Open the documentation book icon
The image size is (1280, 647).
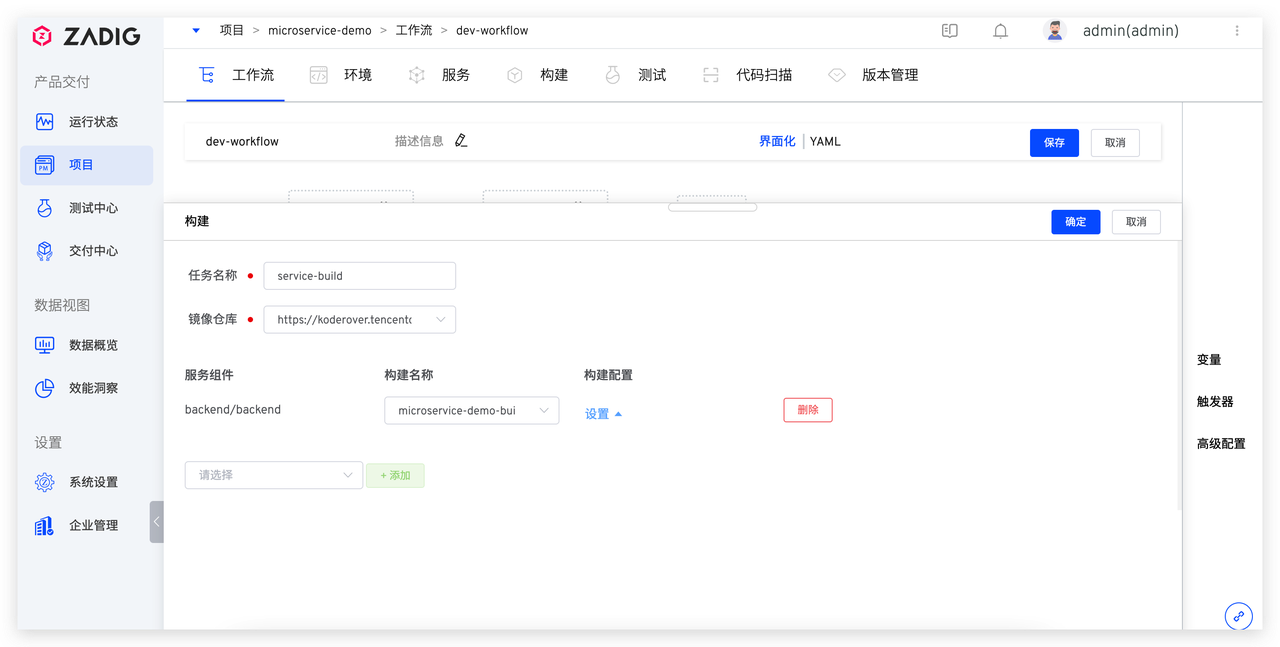coord(950,31)
